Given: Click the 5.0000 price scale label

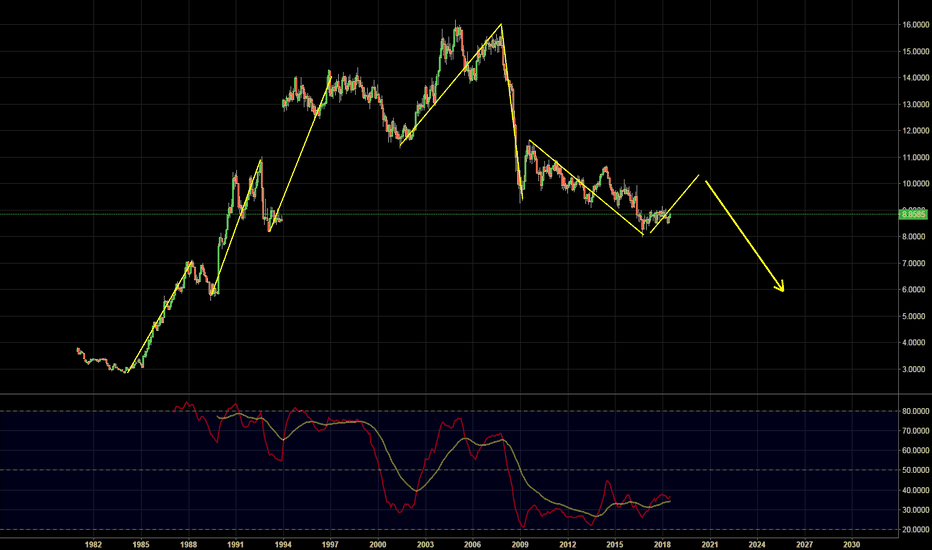Looking at the screenshot, I should coord(915,316).
